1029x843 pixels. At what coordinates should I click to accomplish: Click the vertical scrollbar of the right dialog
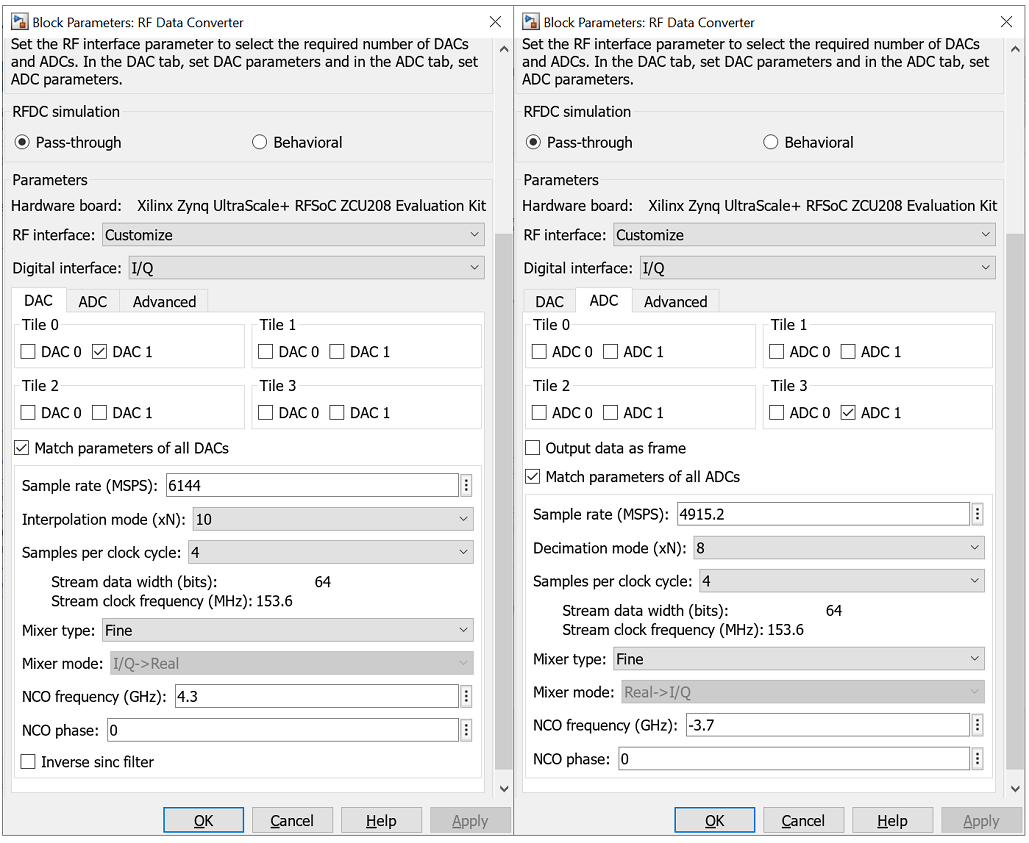pyautogui.click(x=1014, y=500)
